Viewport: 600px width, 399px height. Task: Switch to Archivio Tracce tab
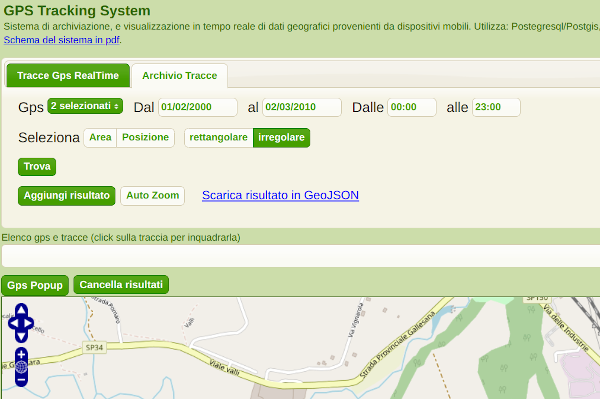[x=179, y=75]
